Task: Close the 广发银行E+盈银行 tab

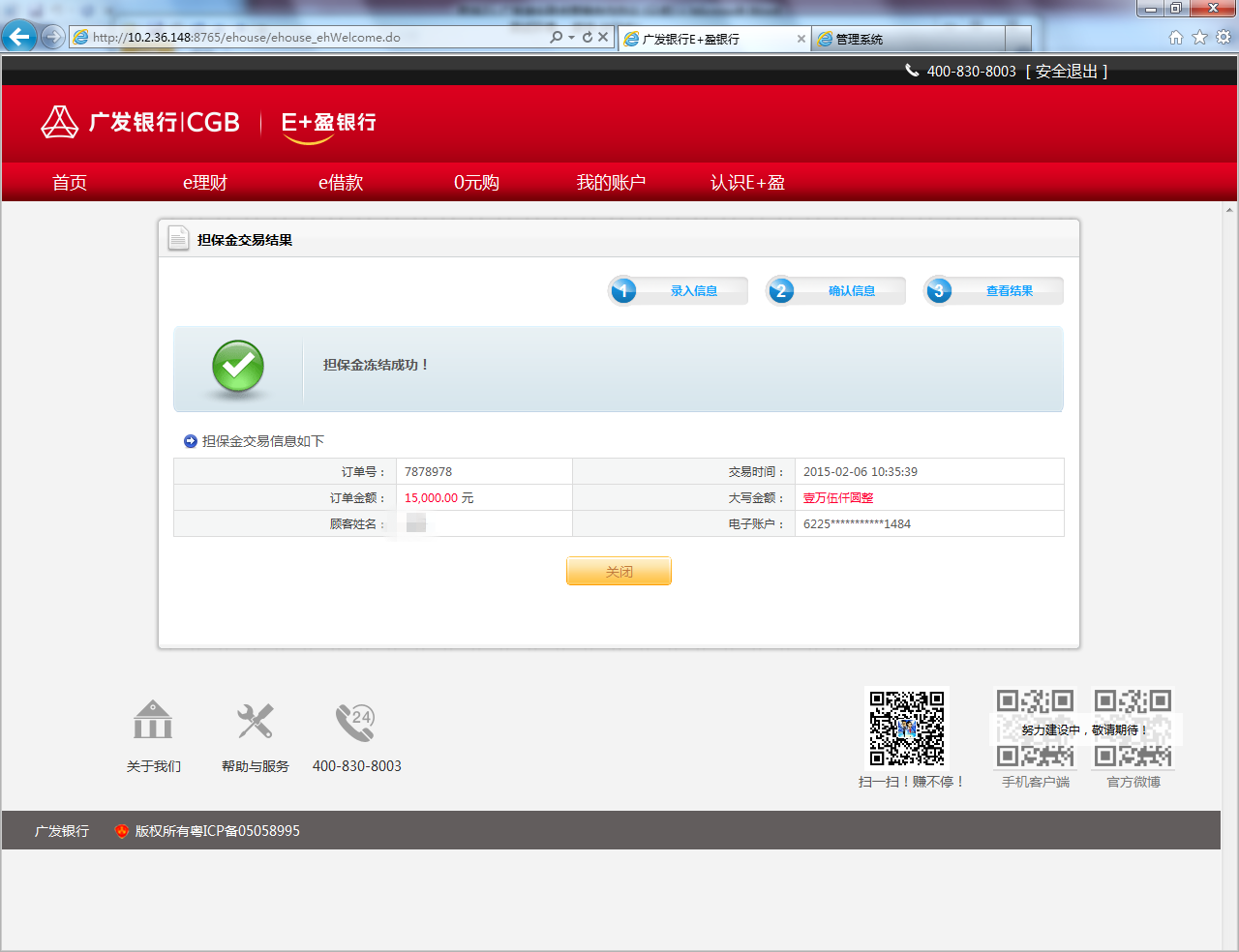Action: click(801, 39)
